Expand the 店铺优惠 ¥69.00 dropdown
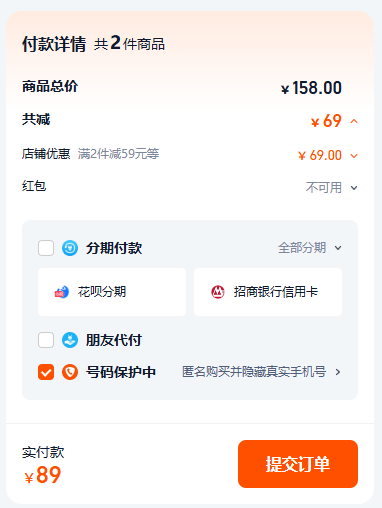The height and width of the screenshot is (508, 382). point(354,156)
